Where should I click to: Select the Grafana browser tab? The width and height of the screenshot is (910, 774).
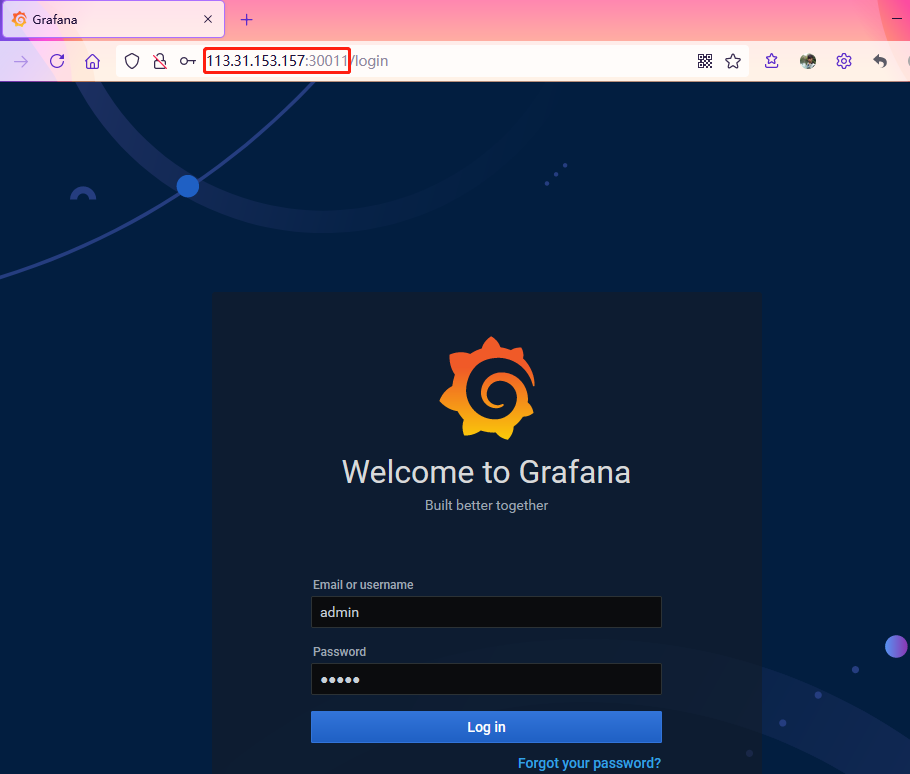coord(100,19)
